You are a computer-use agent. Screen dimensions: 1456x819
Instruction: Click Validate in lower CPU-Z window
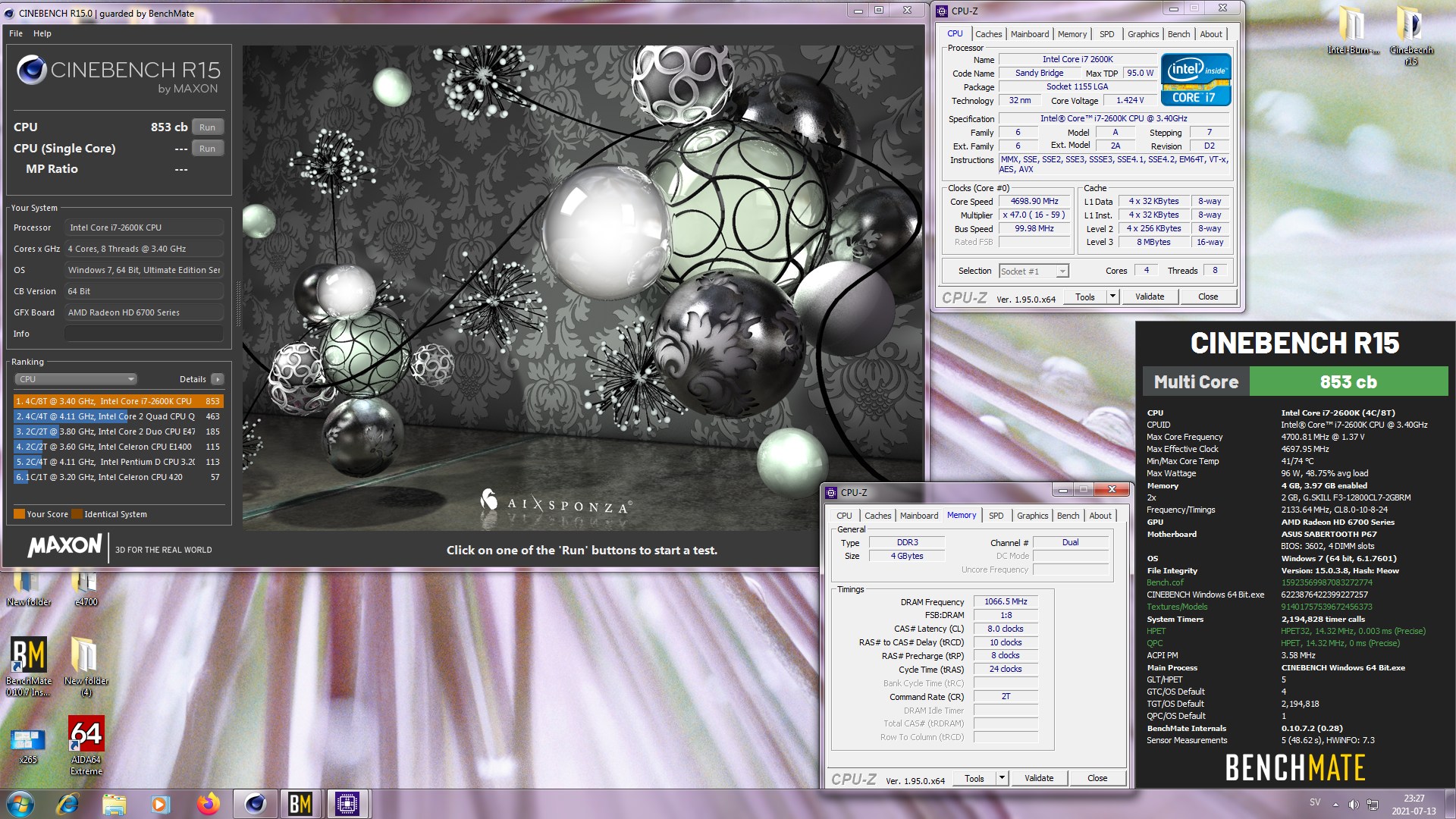[x=1039, y=779]
